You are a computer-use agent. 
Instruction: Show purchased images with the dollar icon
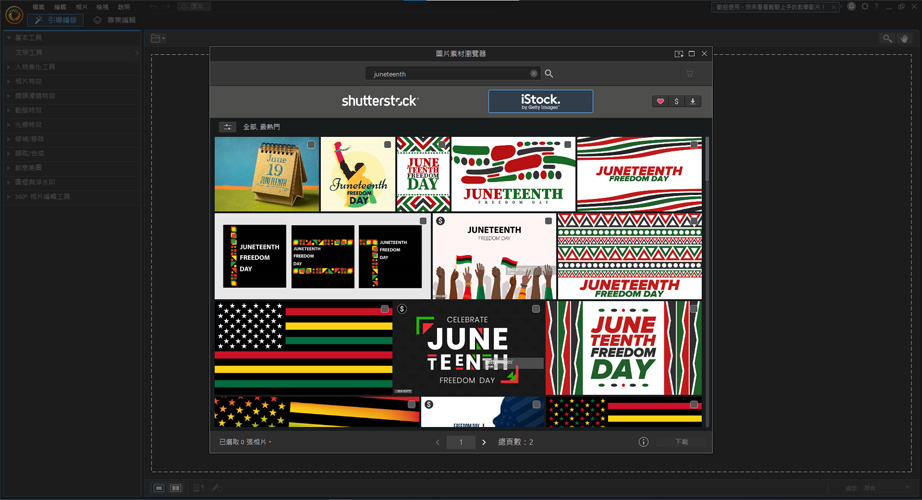click(677, 101)
